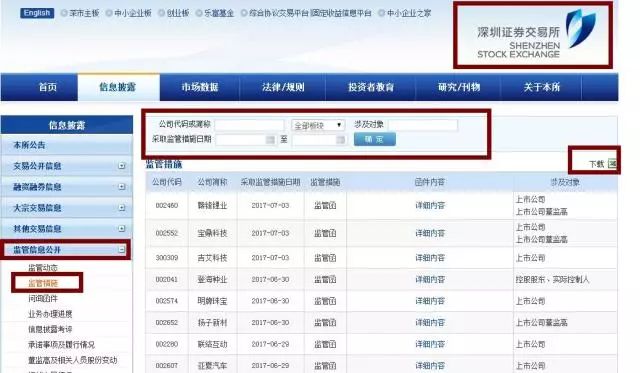Switch to the 市场数据 navigation tab
Screen dimensions: 640x373
tap(200, 87)
